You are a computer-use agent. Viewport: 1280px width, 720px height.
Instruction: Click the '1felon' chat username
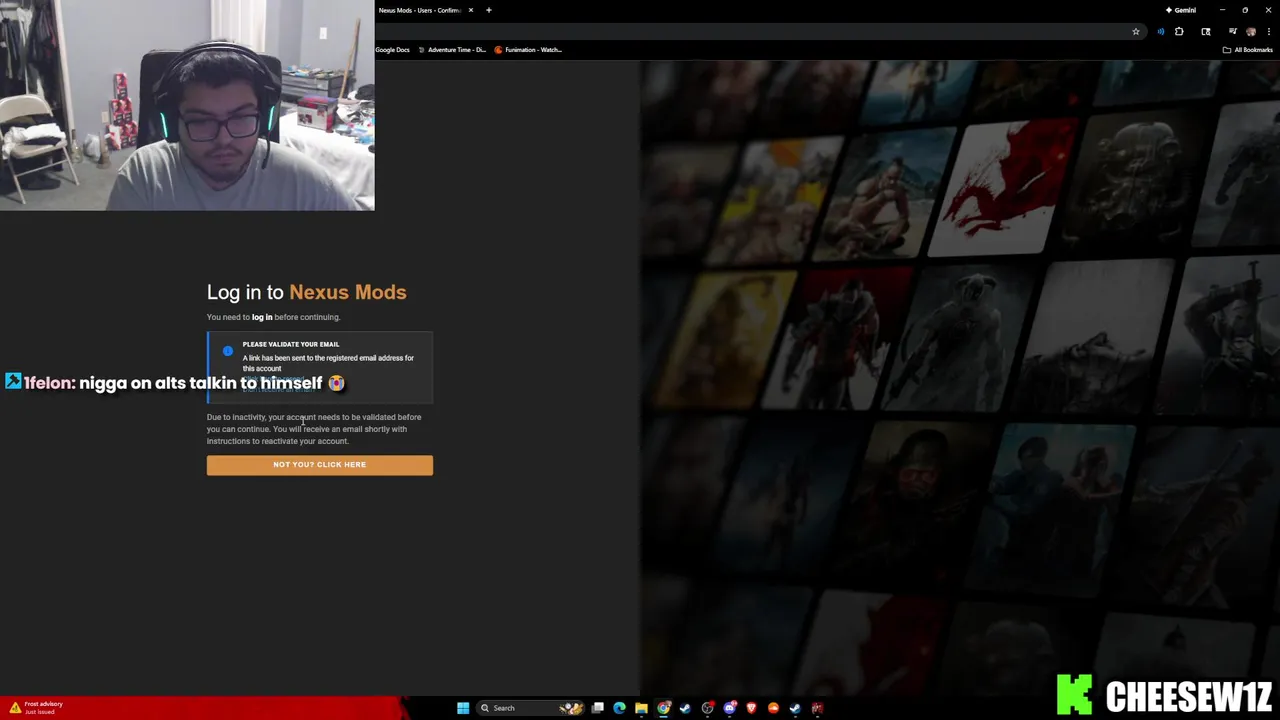[49, 383]
